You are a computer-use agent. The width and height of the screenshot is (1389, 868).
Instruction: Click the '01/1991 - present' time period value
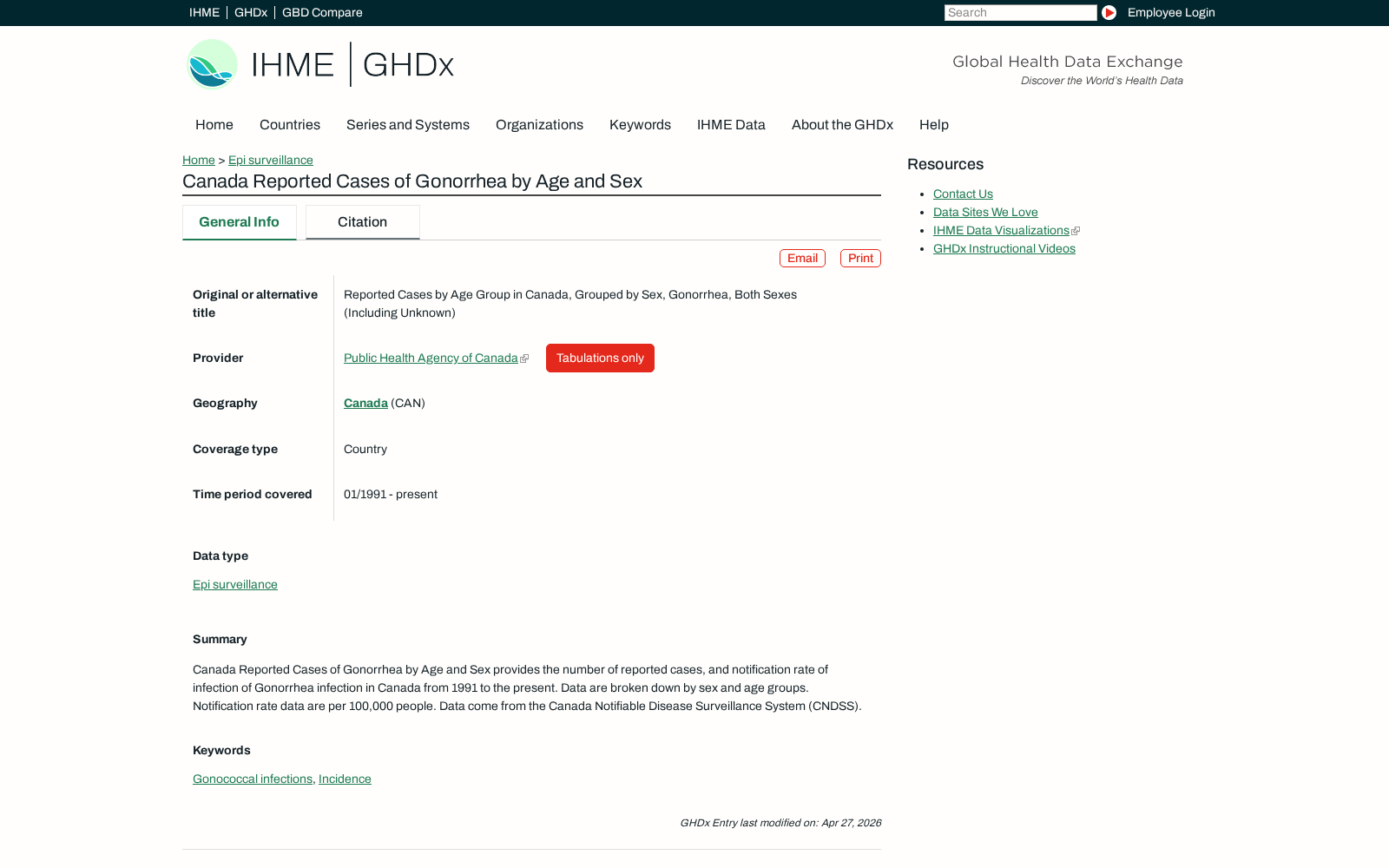pos(391,495)
